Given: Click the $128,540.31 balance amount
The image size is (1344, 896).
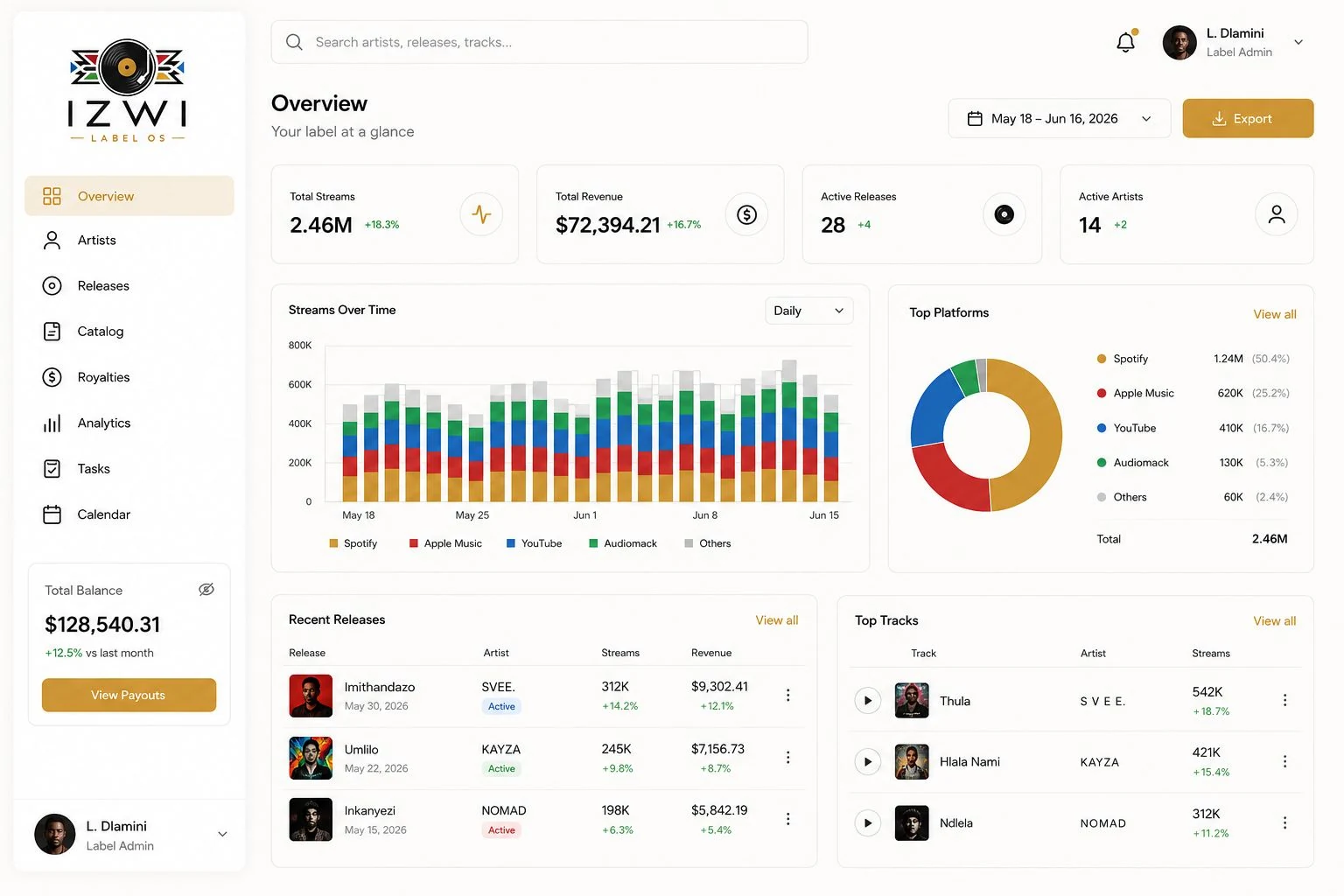Looking at the screenshot, I should [102, 625].
